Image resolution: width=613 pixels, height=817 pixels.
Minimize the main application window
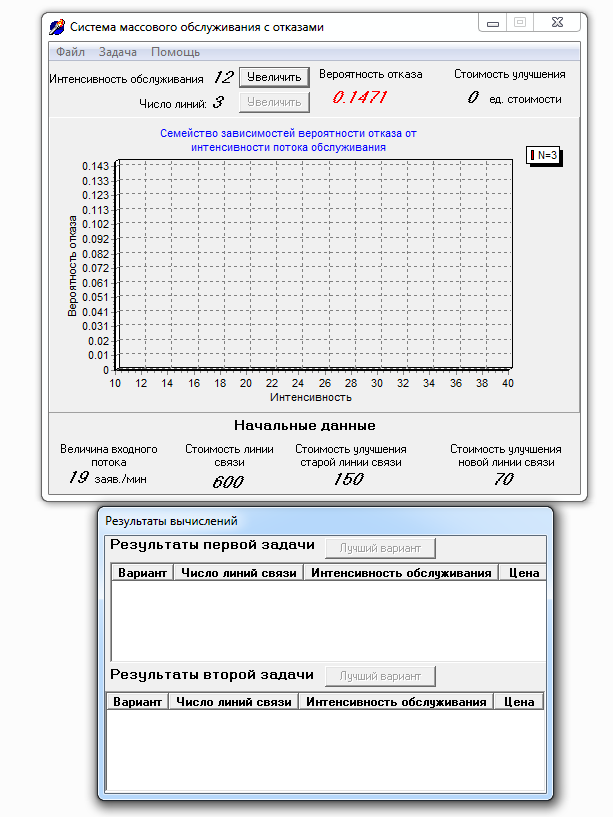[493, 23]
